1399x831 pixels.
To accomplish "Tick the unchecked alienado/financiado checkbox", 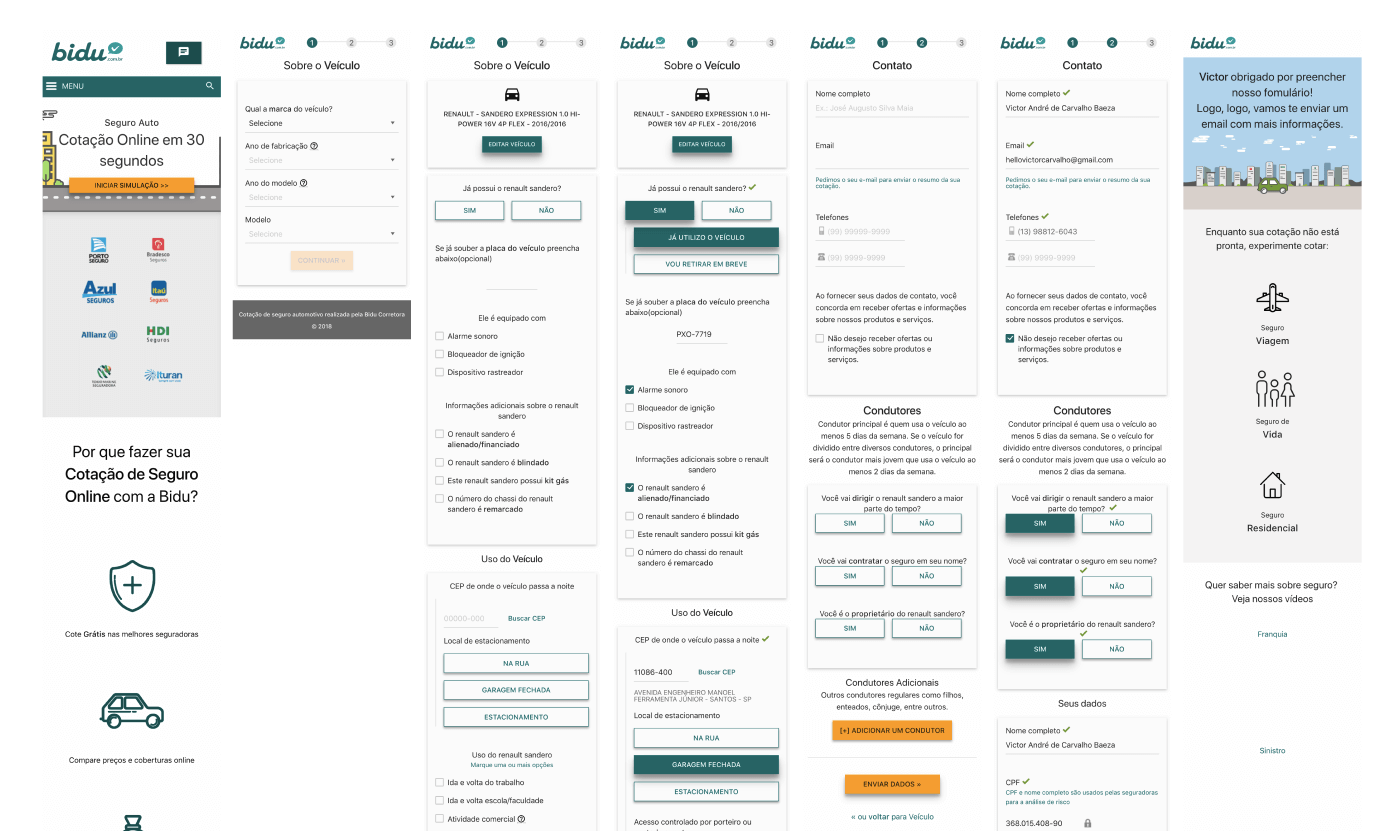I will pyautogui.click(x=439, y=434).
